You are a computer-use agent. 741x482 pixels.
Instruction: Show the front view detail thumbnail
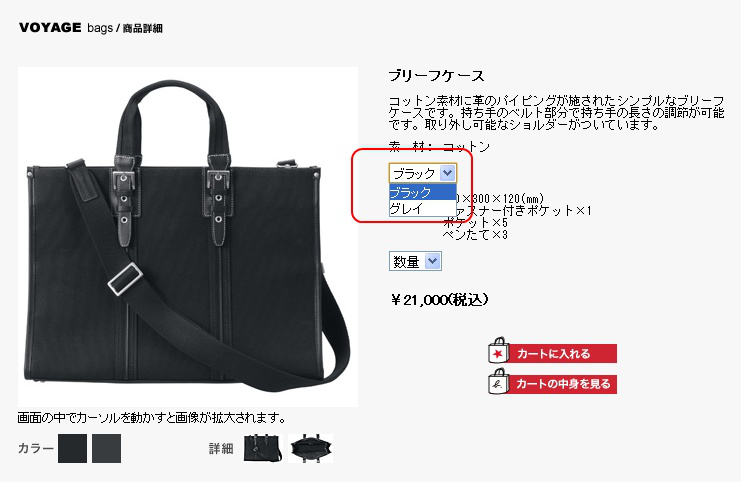[263, 448]
